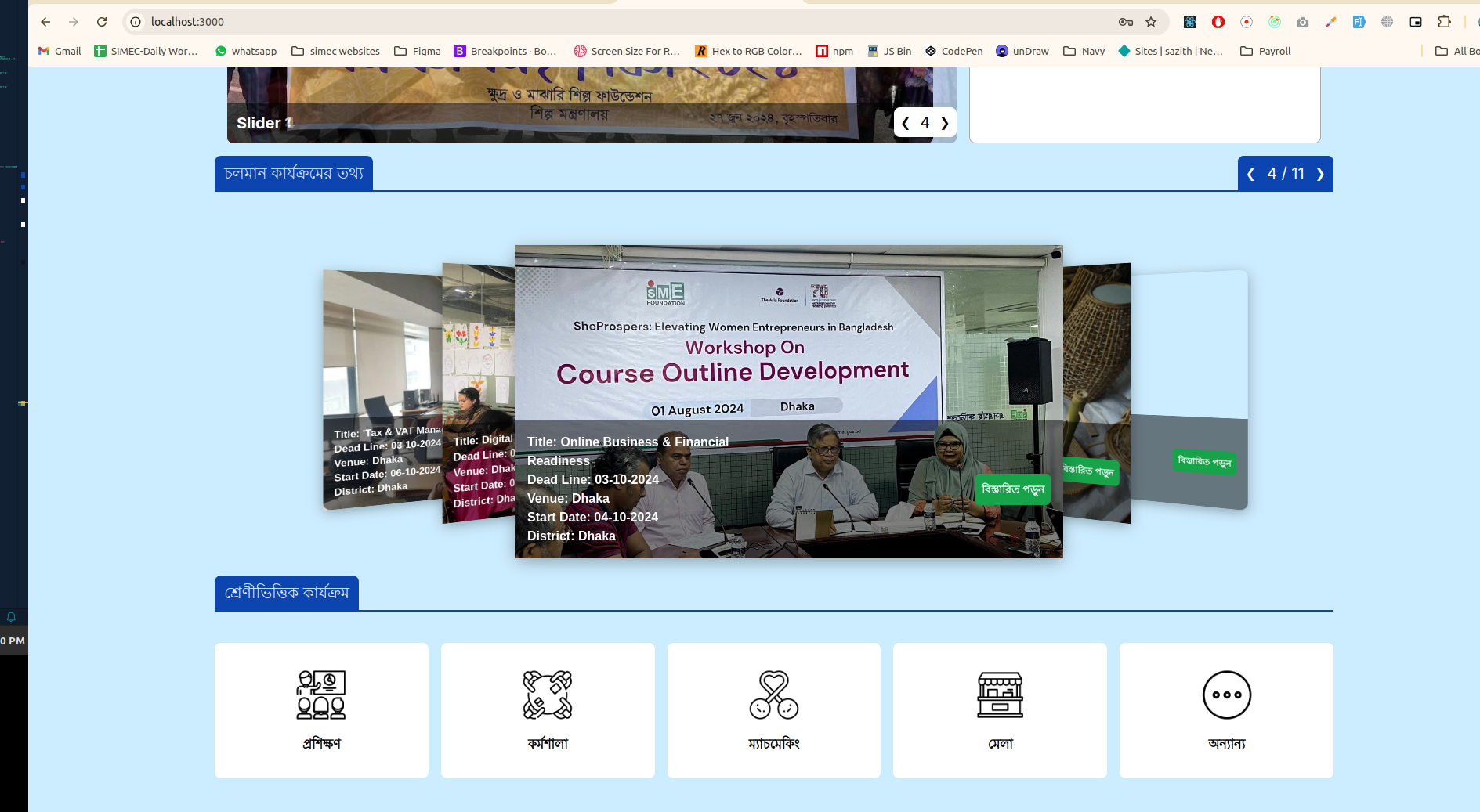Image resolution: width=1480 pixels, height=812 pixels.
Task: Click Start Date: 04-10-2024 on center slide
Action: (592, 517)
